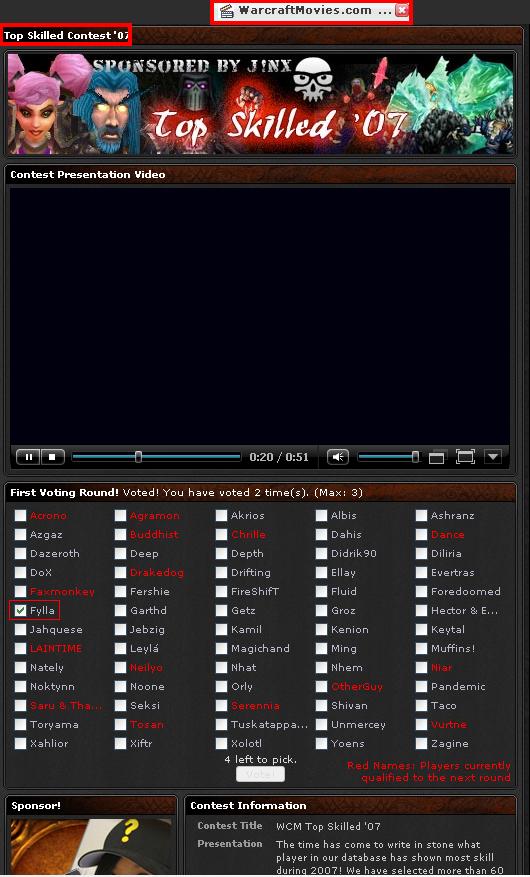Viewport: 530px width, 877px height.
Task: Click the WCM Top Skilled '07 contest title
Action: click(328, 826)
